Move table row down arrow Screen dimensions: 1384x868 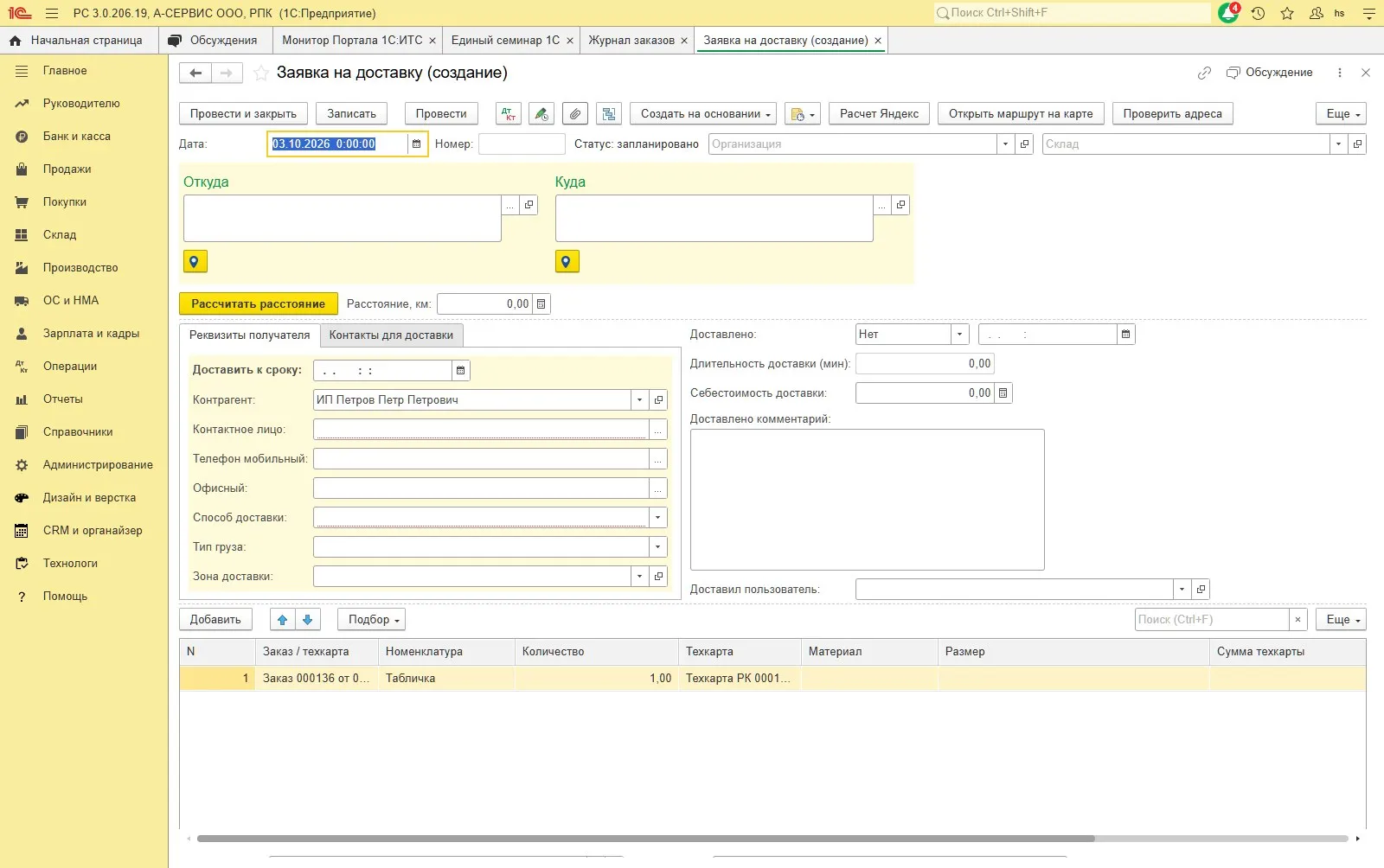coord(308,620)
